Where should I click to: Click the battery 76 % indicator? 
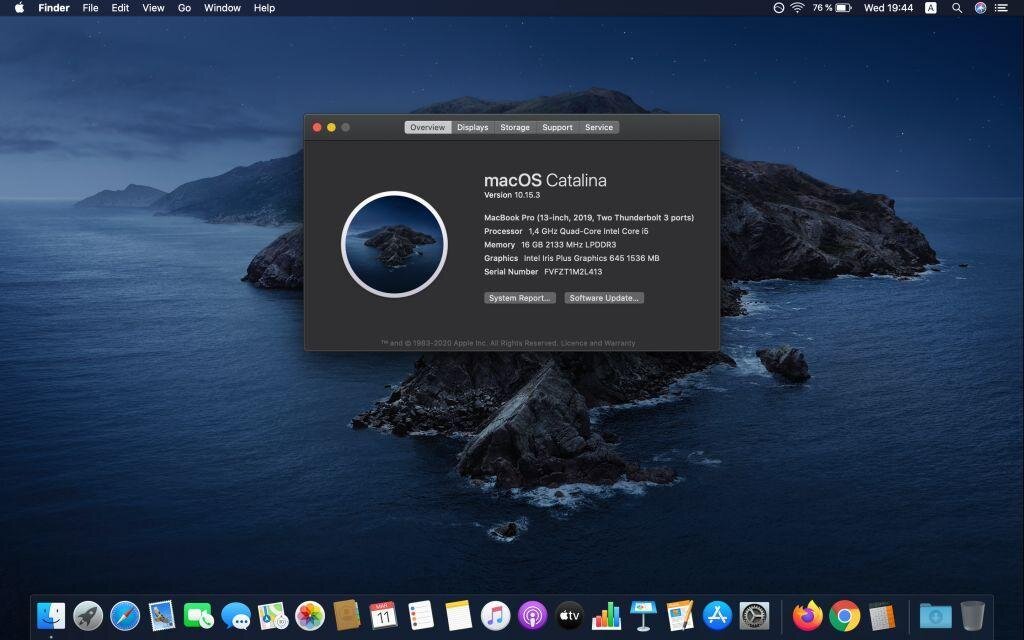pos(832,8)
